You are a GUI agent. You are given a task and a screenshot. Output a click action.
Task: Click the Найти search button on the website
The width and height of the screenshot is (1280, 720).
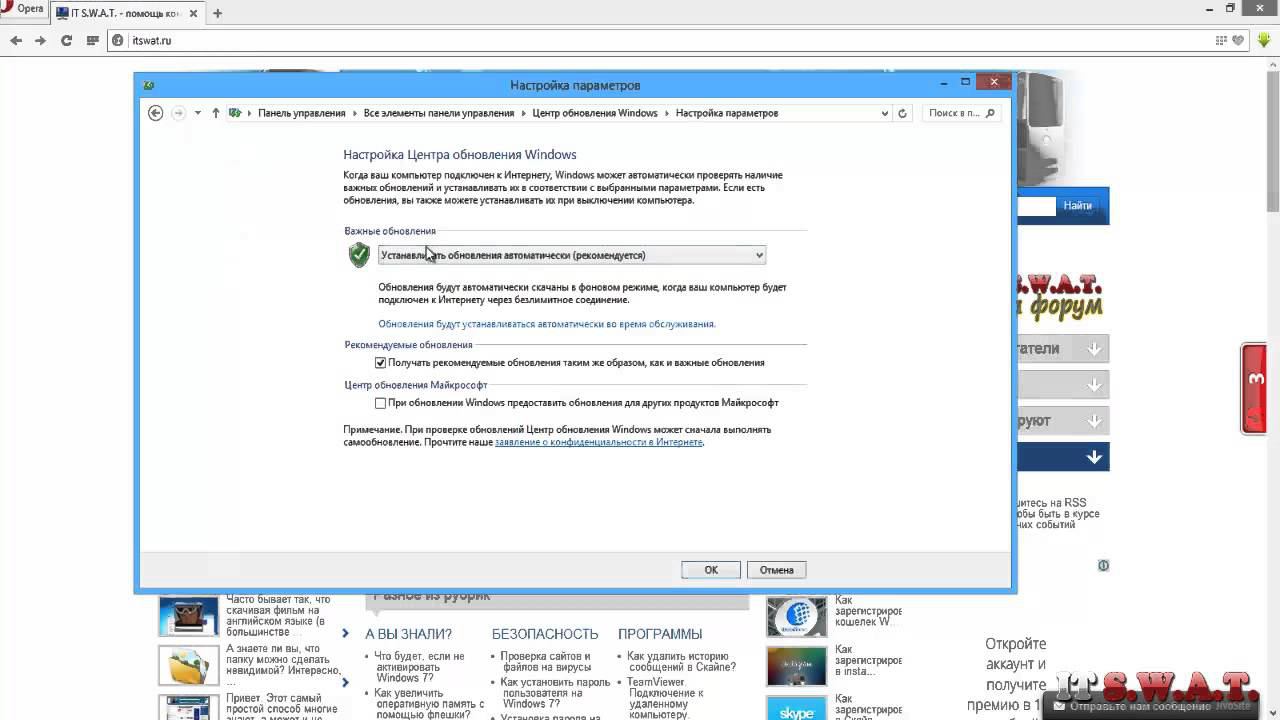(x=1078, y=206)
